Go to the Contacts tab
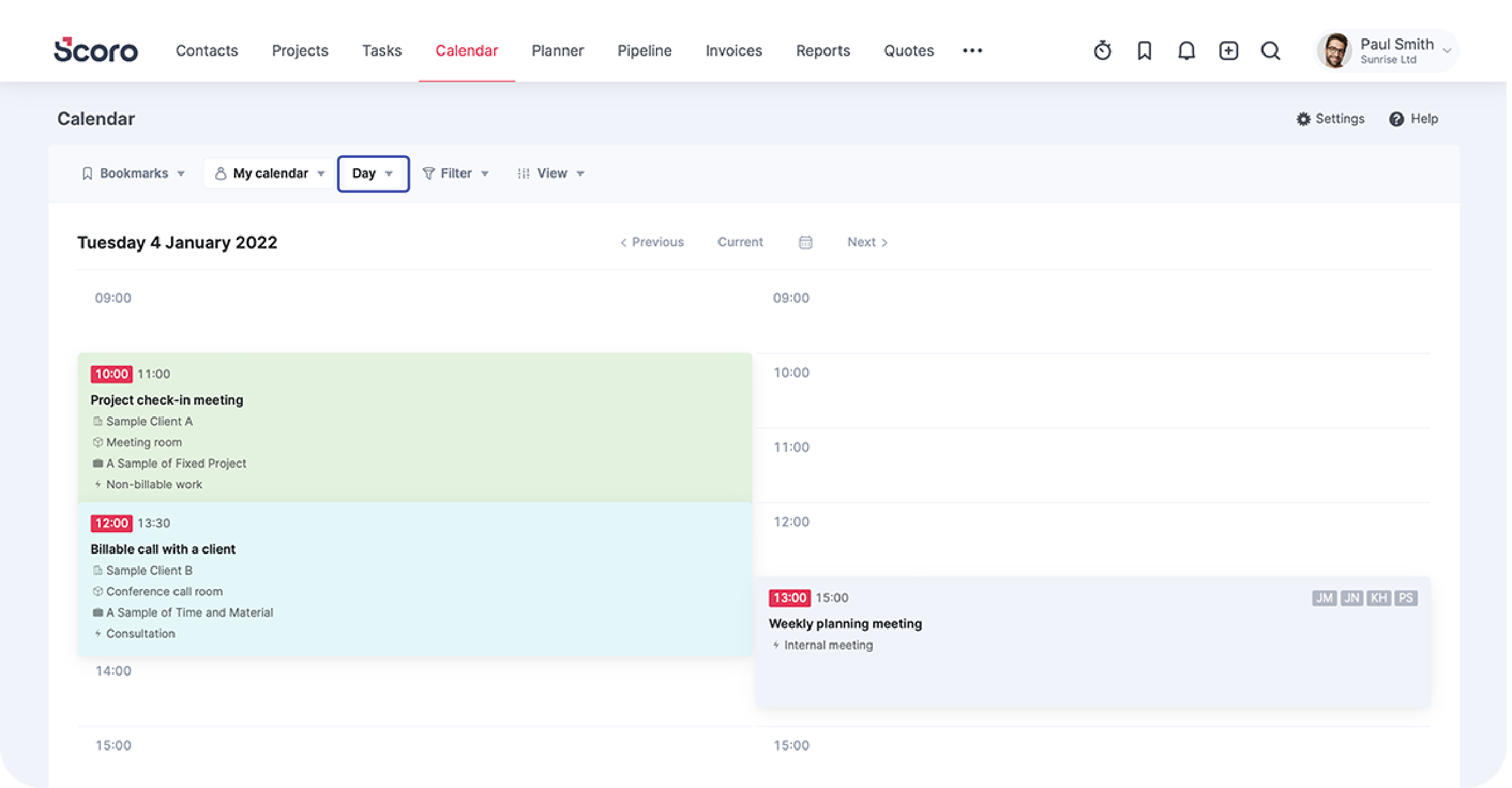 (x=207, y=51)
